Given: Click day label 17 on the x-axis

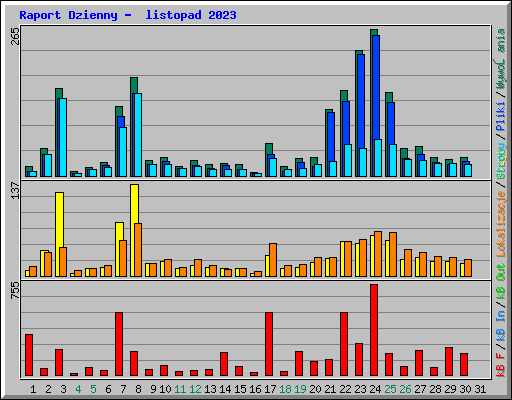Looking at the screenshot, I should pyautogui.click(x=270, y=389).
